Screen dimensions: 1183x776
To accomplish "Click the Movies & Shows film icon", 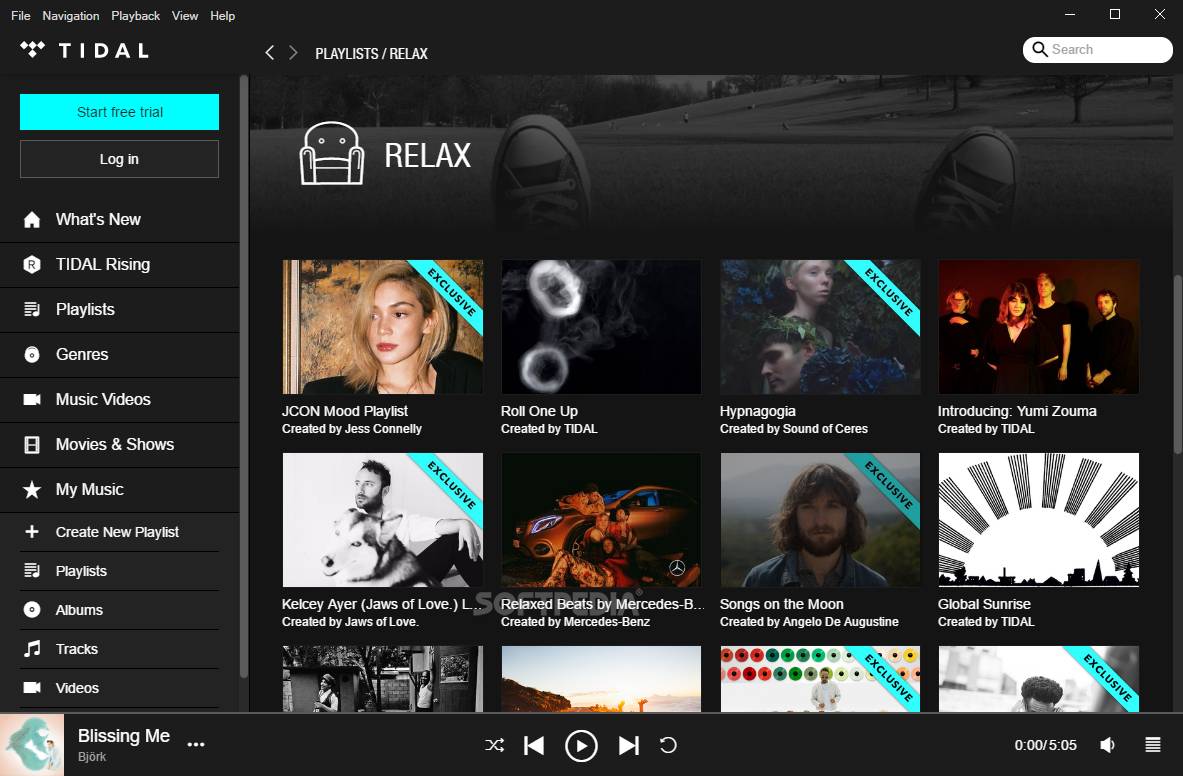I will [32, 445].
